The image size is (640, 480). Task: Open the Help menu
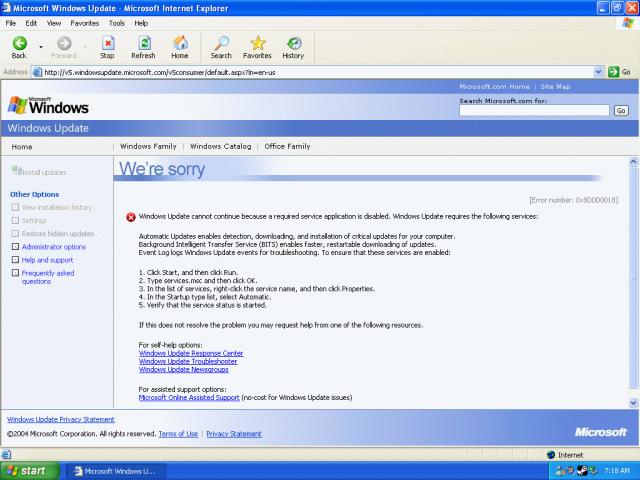(141, 23)
